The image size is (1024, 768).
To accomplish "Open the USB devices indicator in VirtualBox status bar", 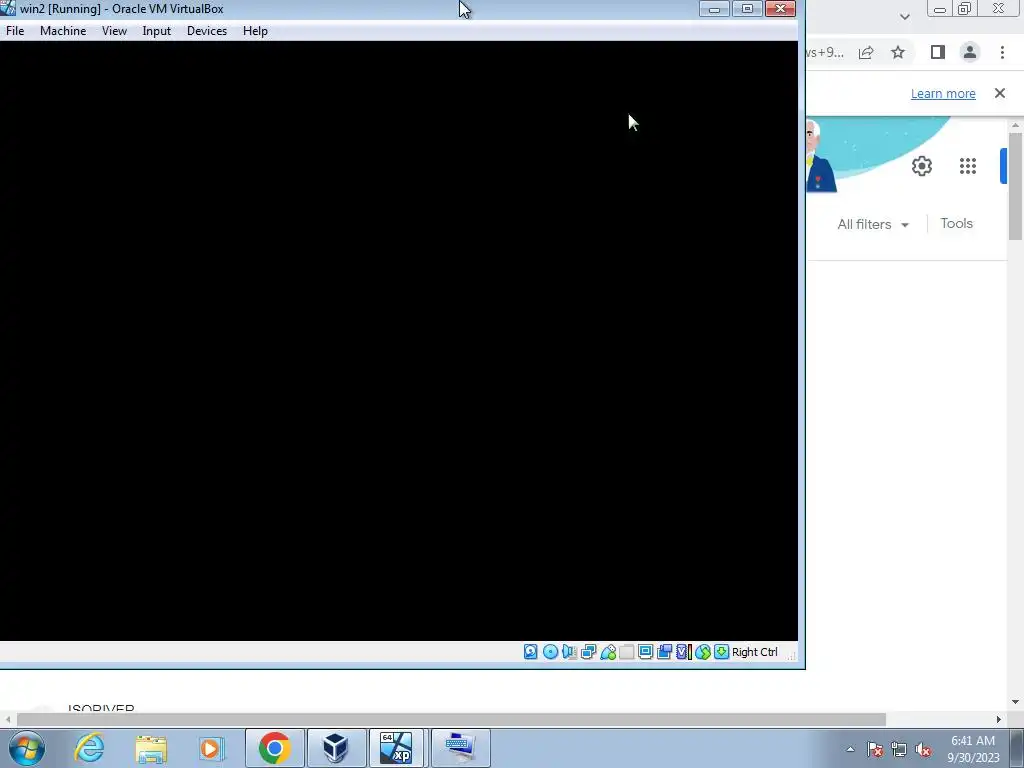I will (x=608, y=652).
